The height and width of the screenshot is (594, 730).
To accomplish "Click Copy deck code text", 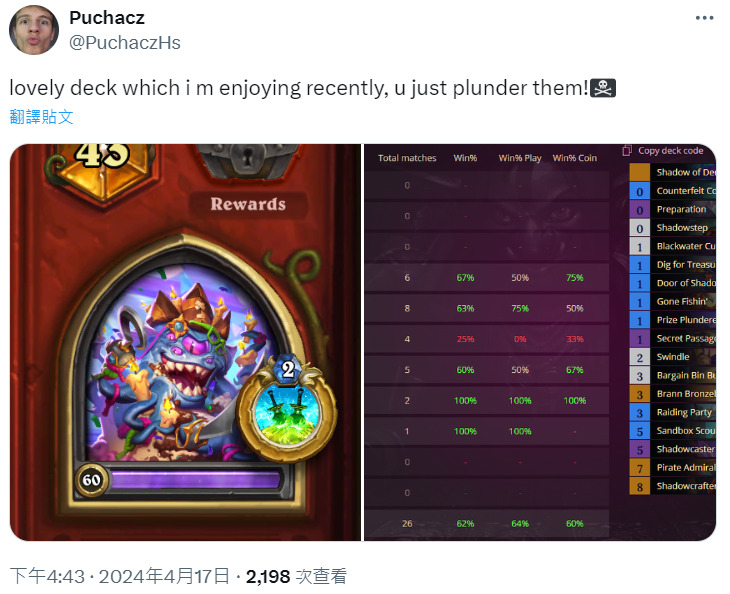I will pos(670,151).
